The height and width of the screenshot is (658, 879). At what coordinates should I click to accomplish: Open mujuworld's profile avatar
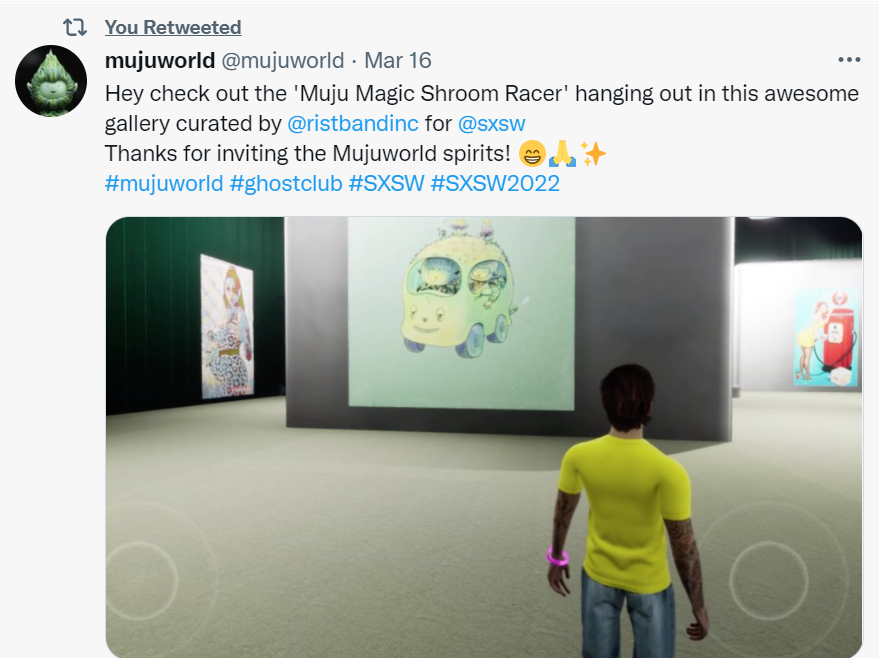pos(51,81)
